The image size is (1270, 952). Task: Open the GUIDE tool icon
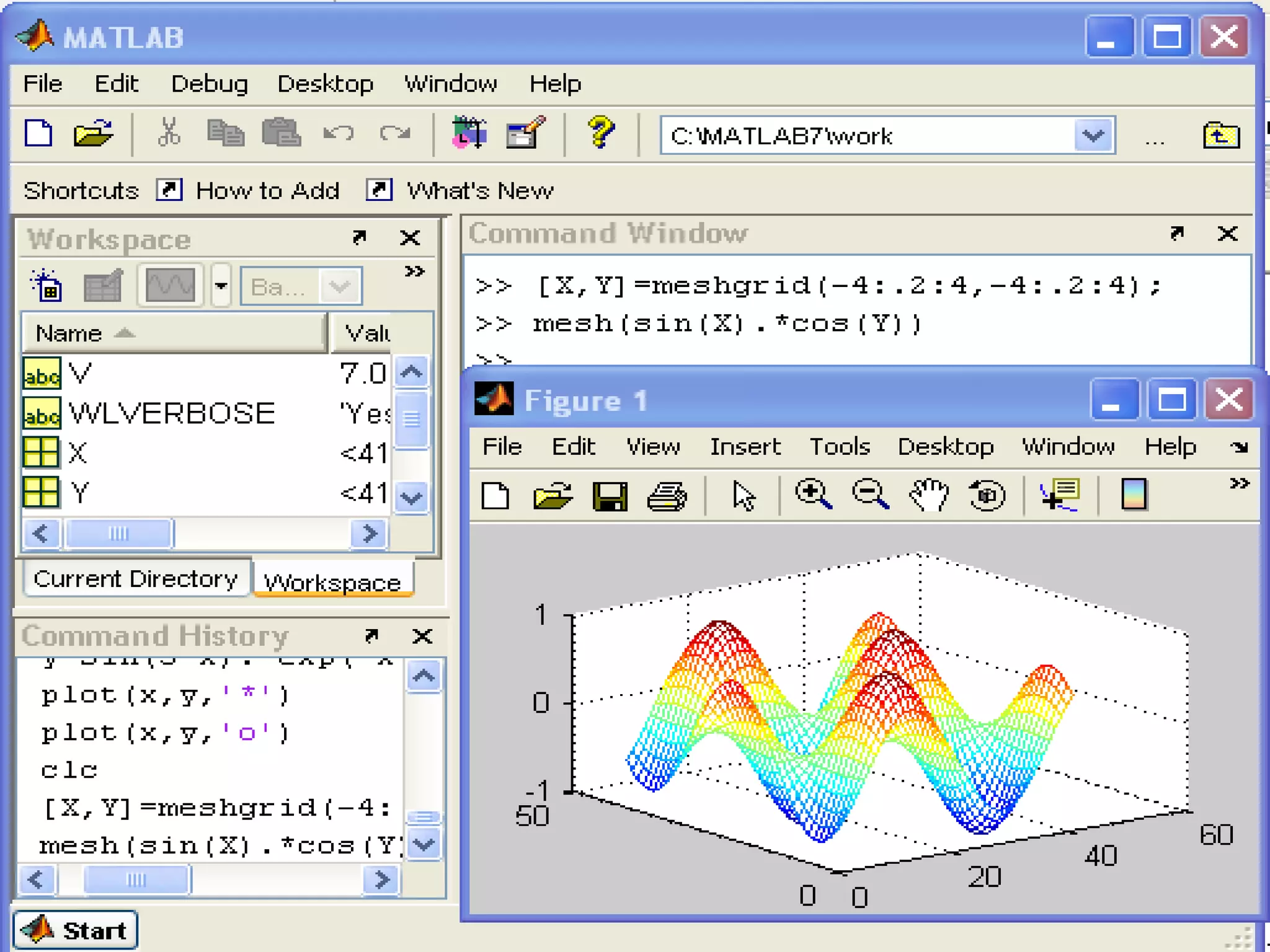click(x=525, y=133)
